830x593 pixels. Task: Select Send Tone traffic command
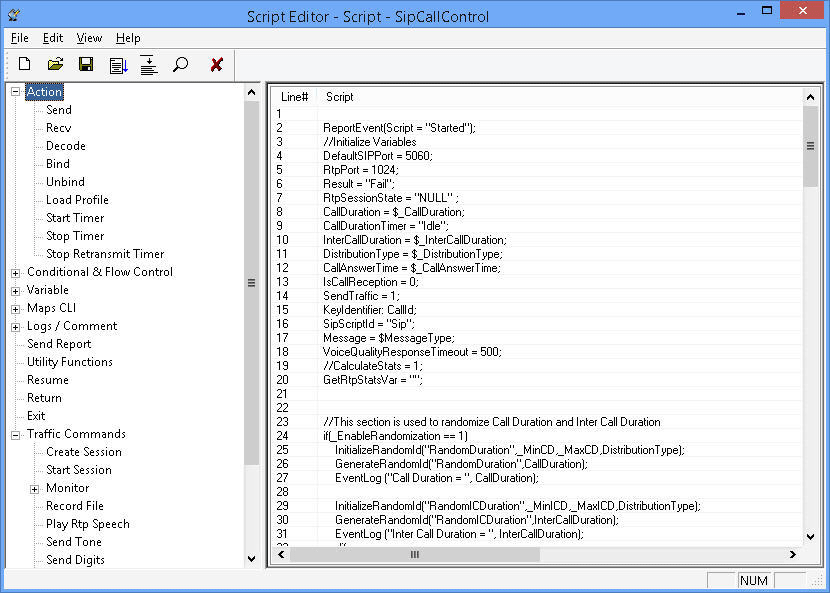point(74,542)
